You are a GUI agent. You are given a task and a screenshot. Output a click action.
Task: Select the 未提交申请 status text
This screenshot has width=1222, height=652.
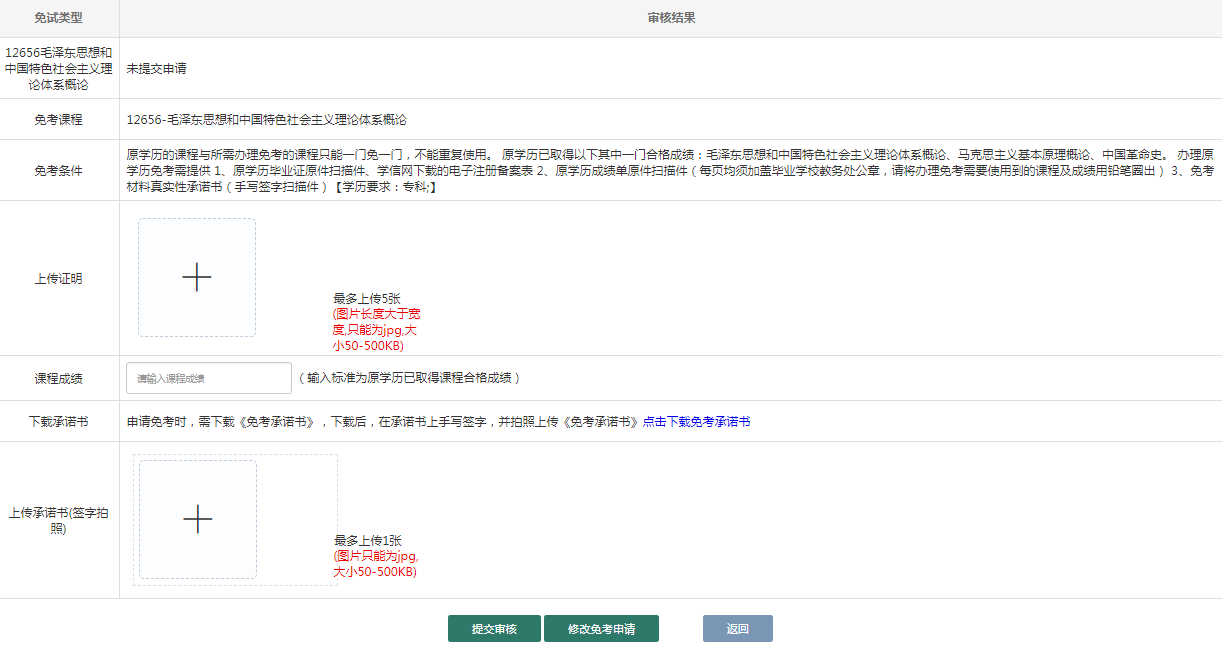click(156, 69)
